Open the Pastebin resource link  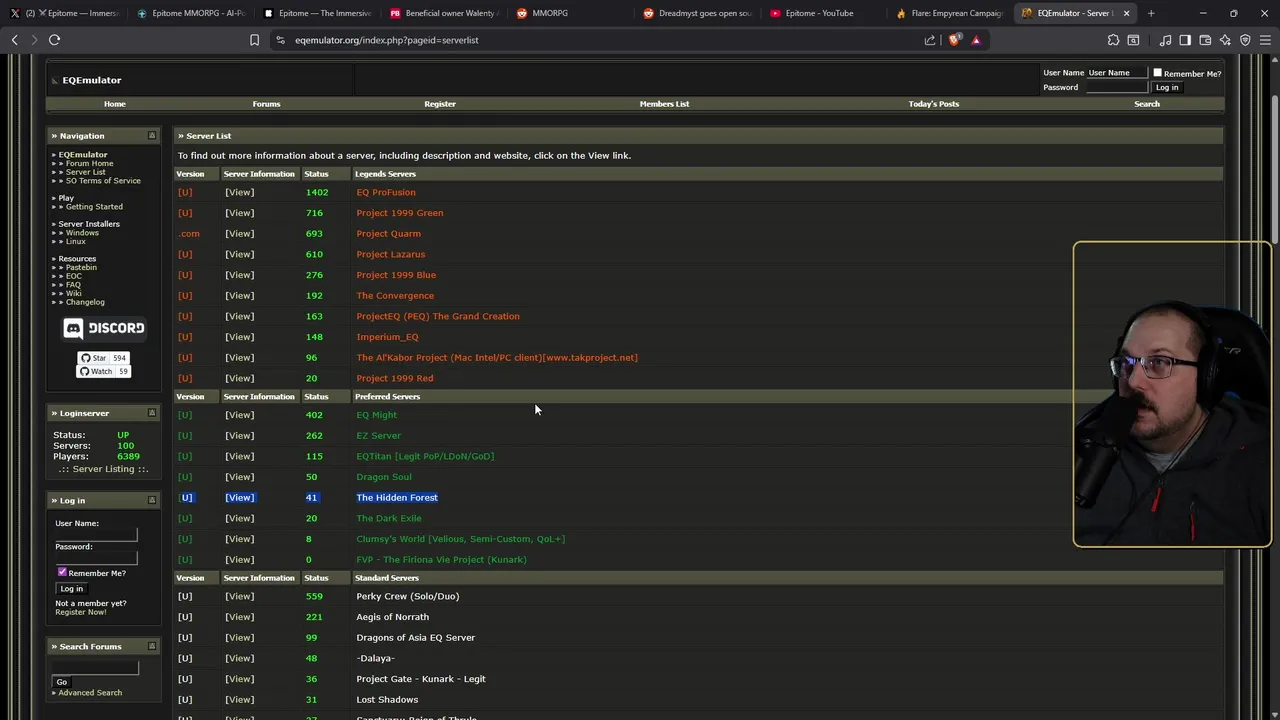coord(81,267)
